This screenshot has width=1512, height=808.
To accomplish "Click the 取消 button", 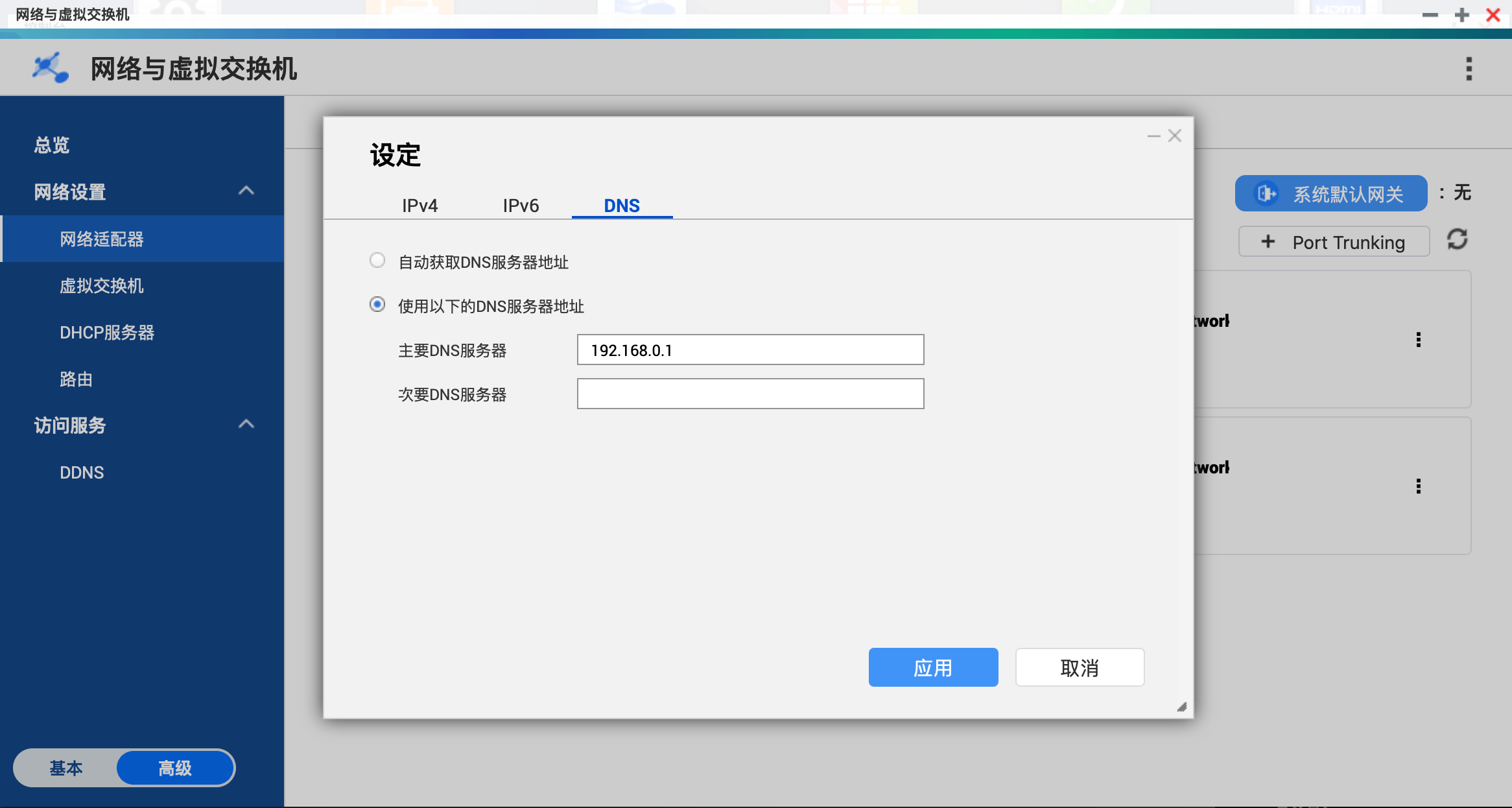I will point(1080,667).
